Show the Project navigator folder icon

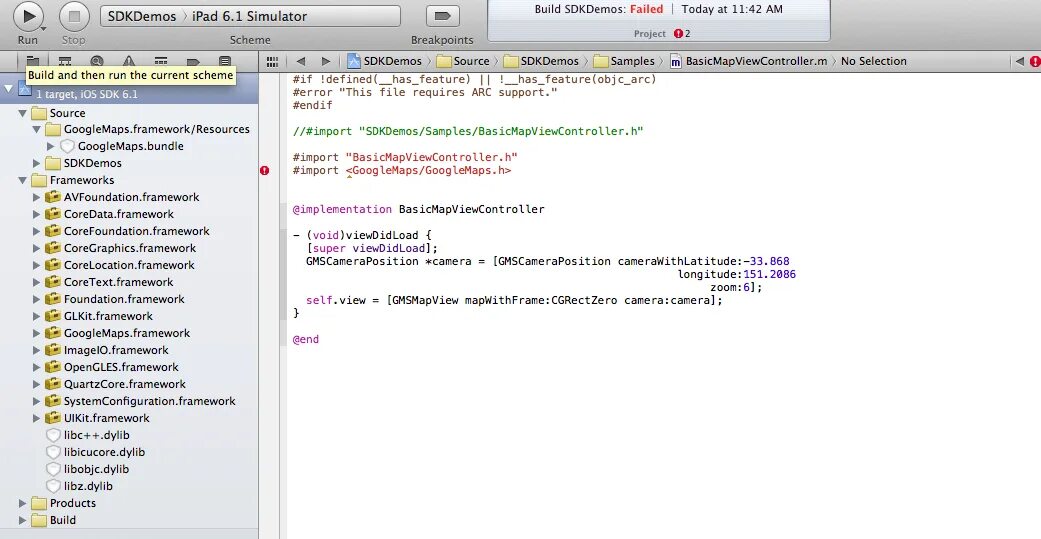point(33,61)
